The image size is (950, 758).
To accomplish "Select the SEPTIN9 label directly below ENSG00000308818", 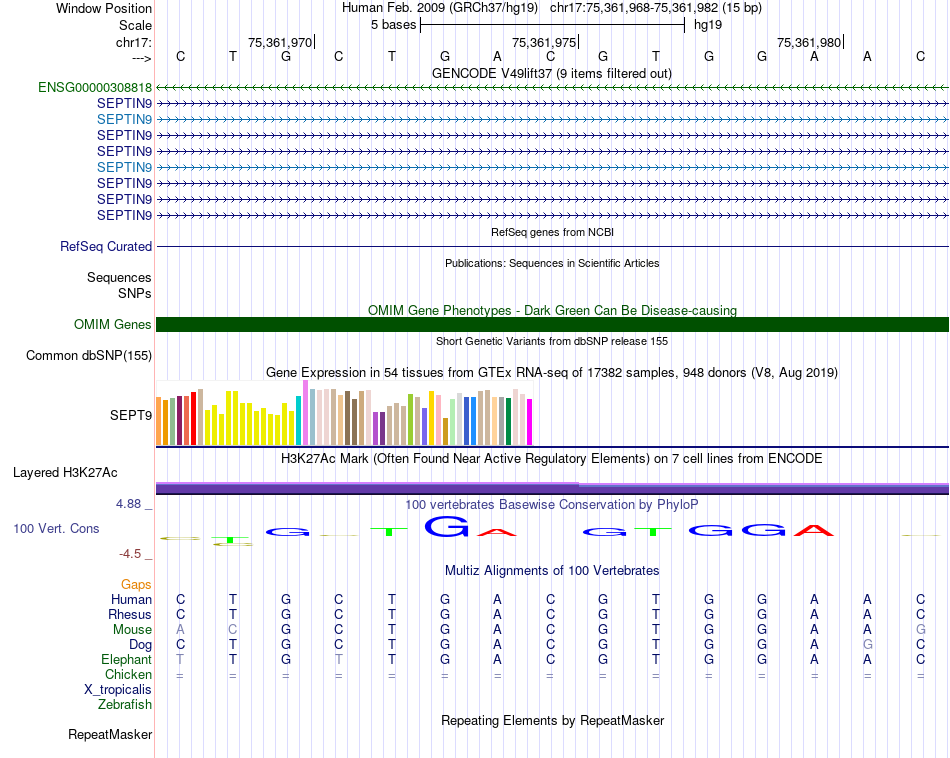I will tap(124, 104).
